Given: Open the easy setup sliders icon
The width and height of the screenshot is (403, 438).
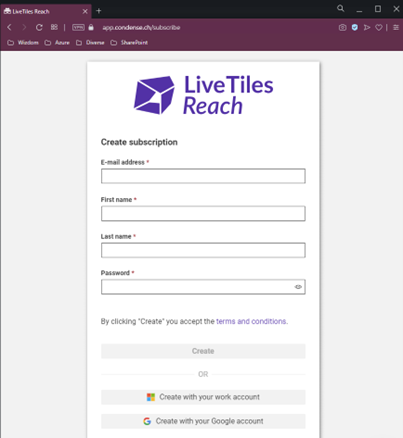Looking at the screenshot, I should click(x=396, y=27).
